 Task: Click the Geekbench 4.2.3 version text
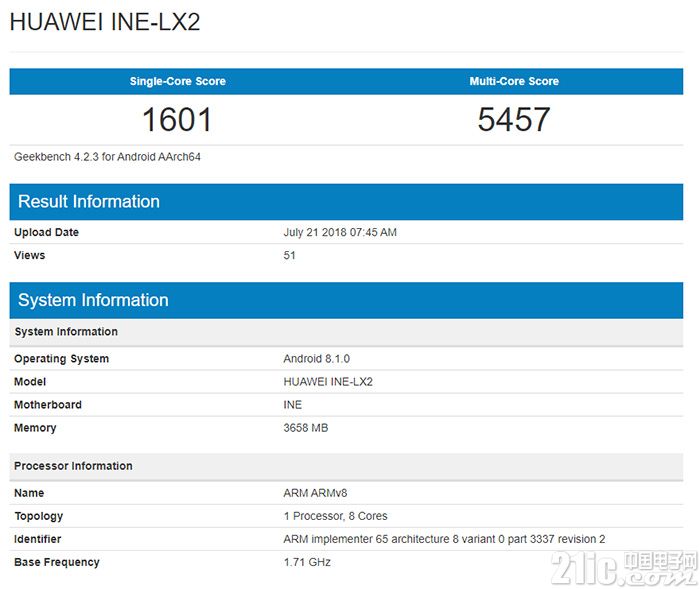(x=107, y=157)
